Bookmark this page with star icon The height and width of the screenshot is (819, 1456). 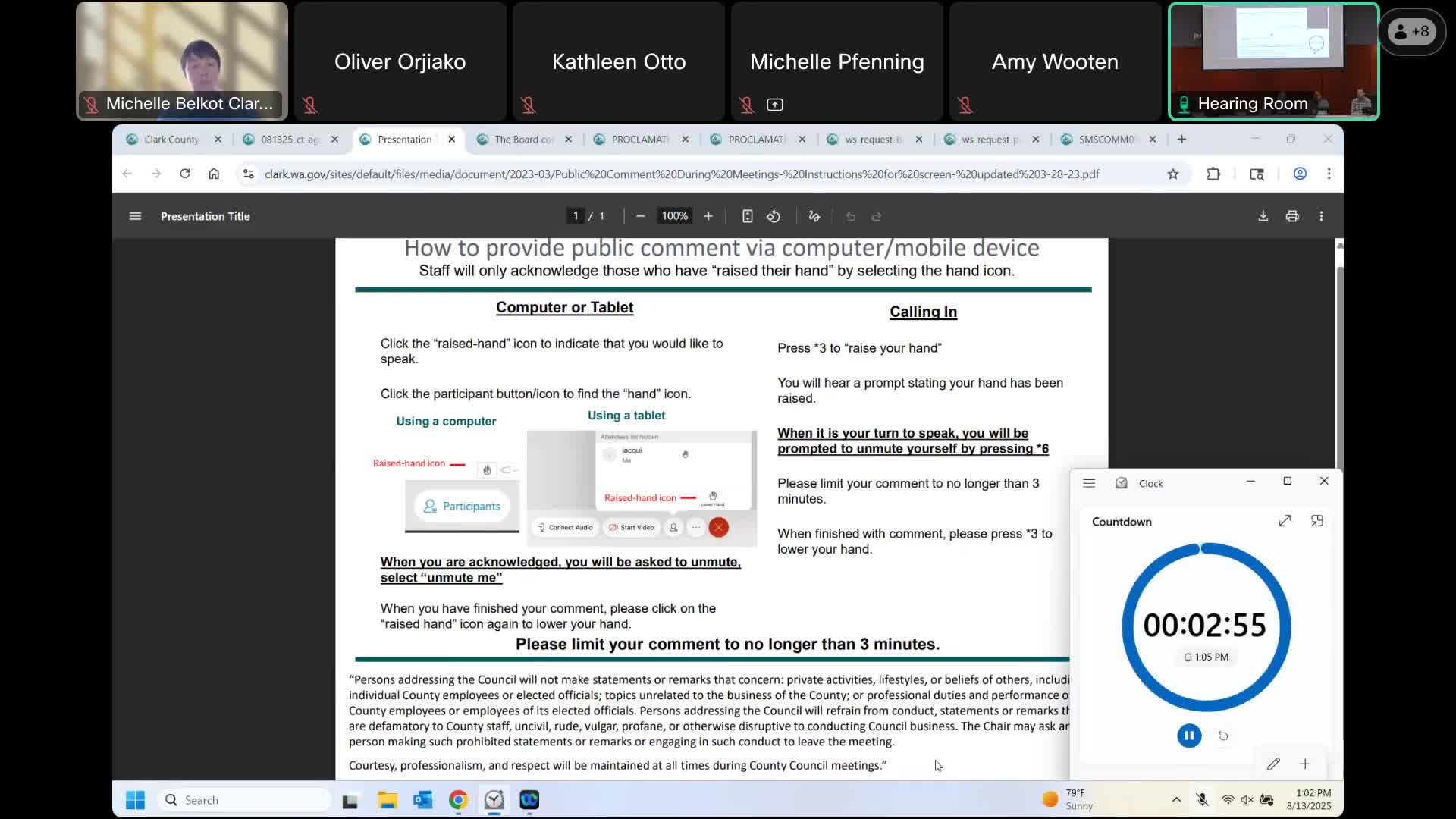[1173, 174]
